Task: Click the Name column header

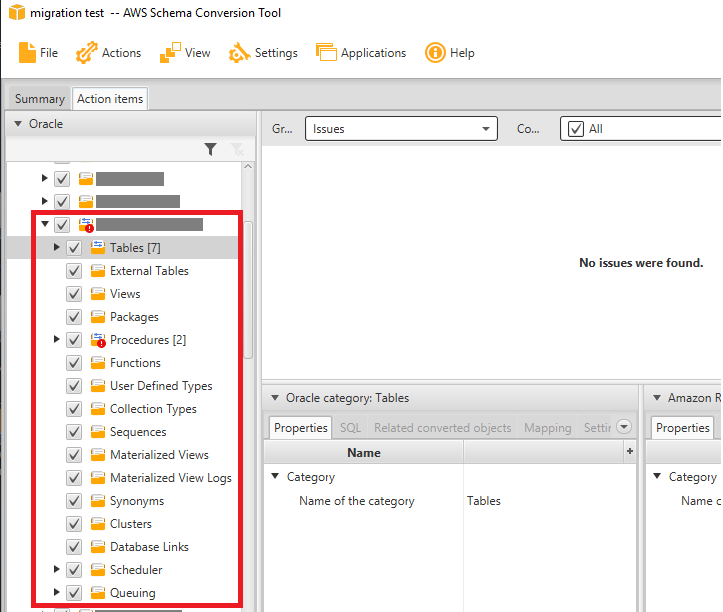Action: (363, 453)
